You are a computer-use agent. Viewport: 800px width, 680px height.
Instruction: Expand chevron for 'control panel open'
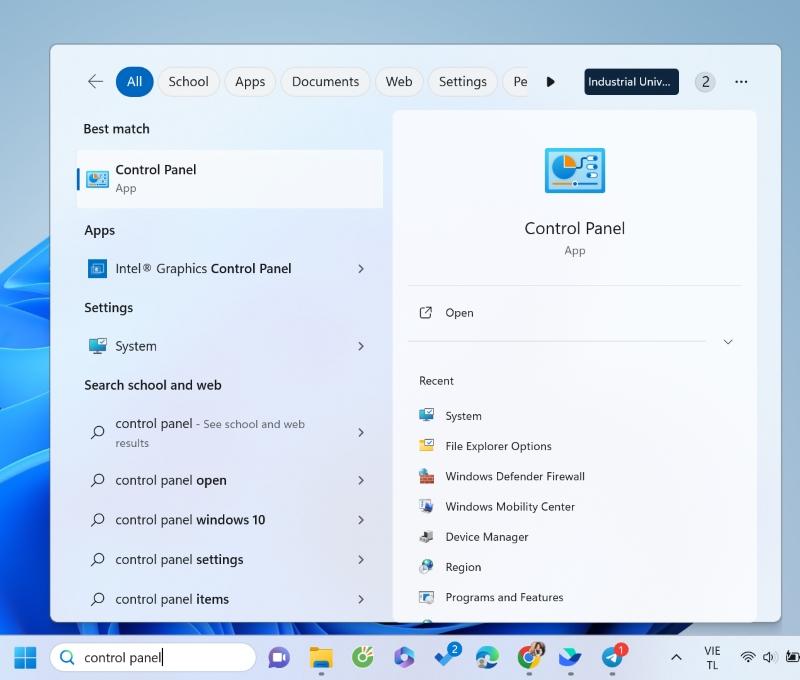pyautogui.click(x=361, y=480)
